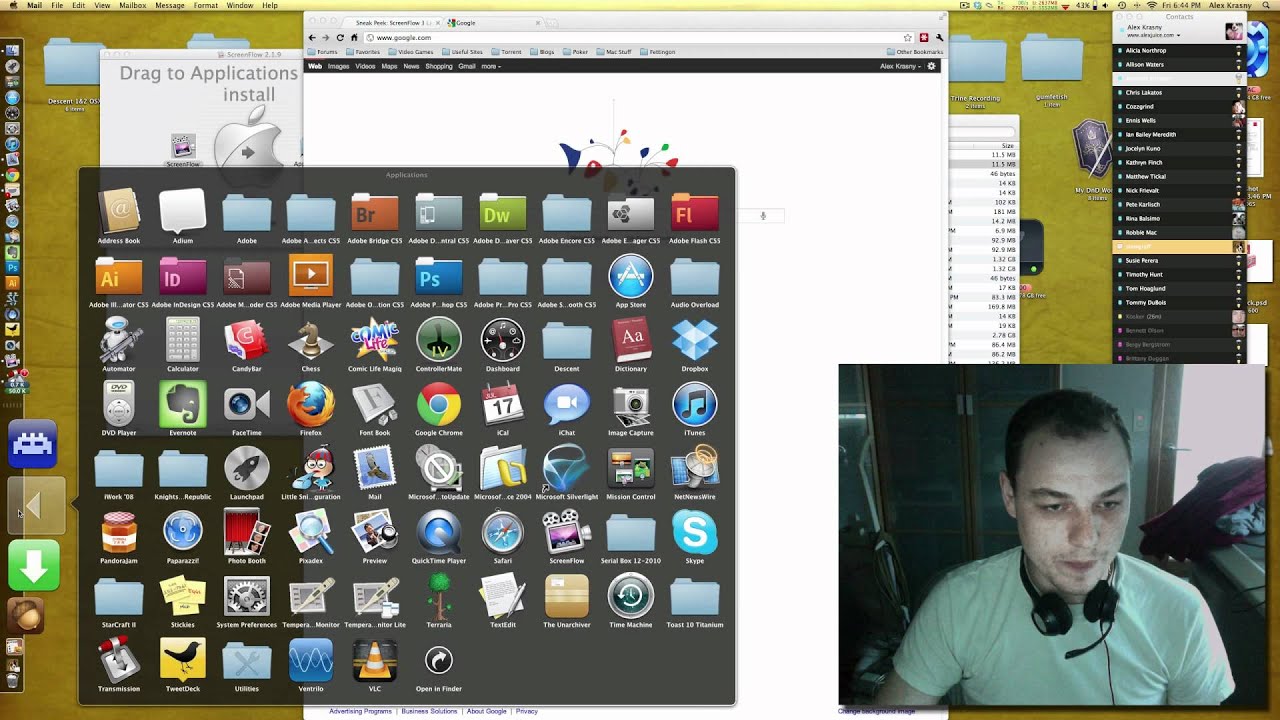Expand Google's 'more' dropdown

click(490, 66)
